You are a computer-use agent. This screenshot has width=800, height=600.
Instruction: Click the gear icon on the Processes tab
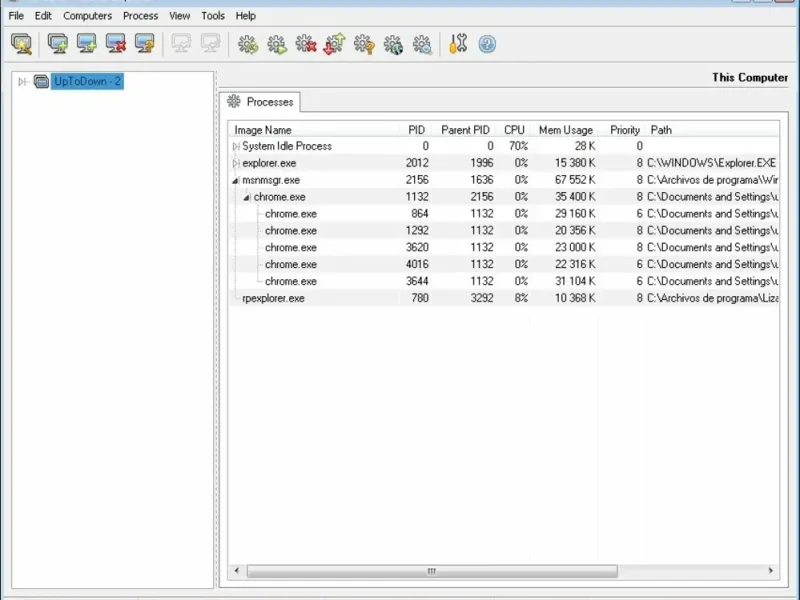(234, 101)
